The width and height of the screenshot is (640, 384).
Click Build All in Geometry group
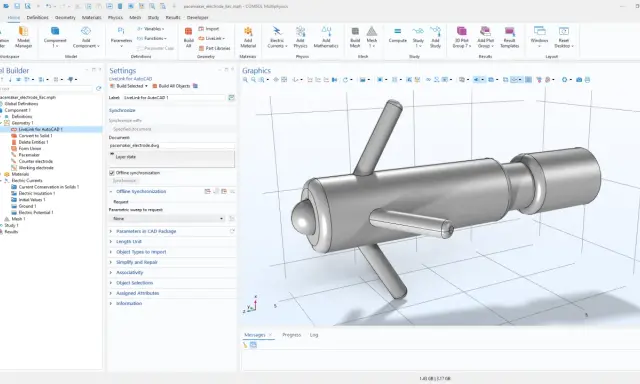pos(188,37)
